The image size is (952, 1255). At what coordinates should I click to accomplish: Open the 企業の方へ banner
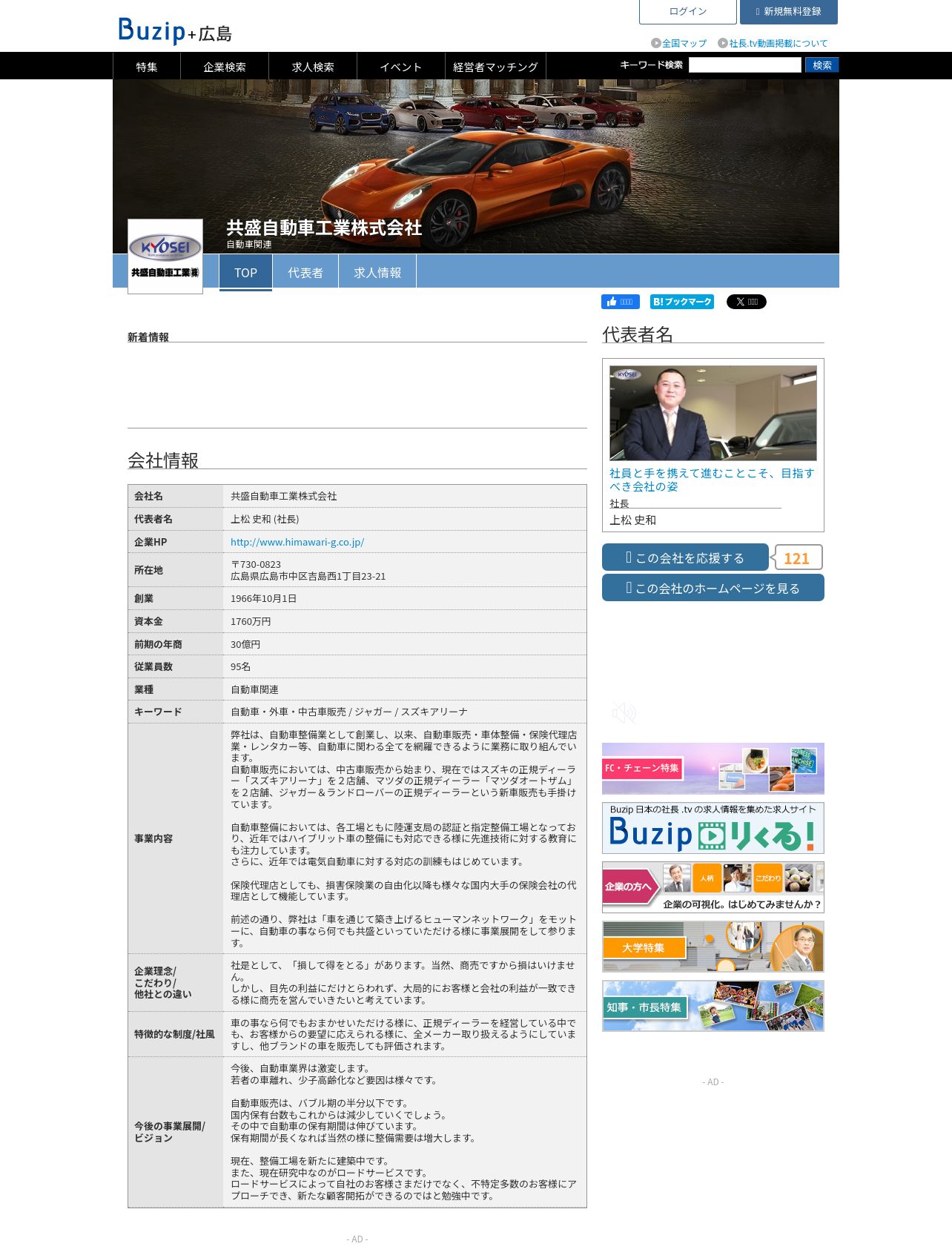(713, 887)
